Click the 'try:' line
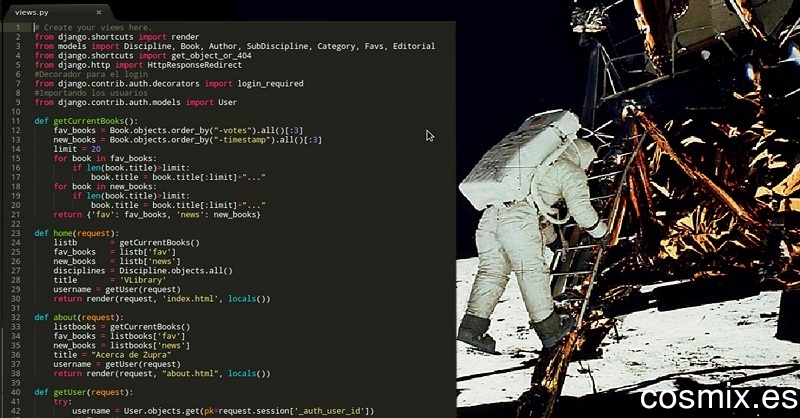Image resolution: width=800 pixels, height=418 pixels. coord(63,402)
